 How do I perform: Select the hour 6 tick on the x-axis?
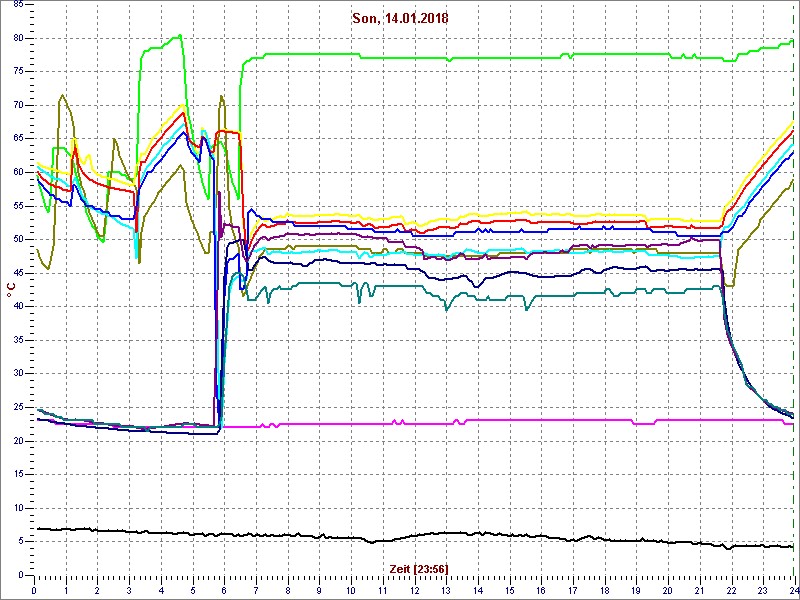pos(224,590)
